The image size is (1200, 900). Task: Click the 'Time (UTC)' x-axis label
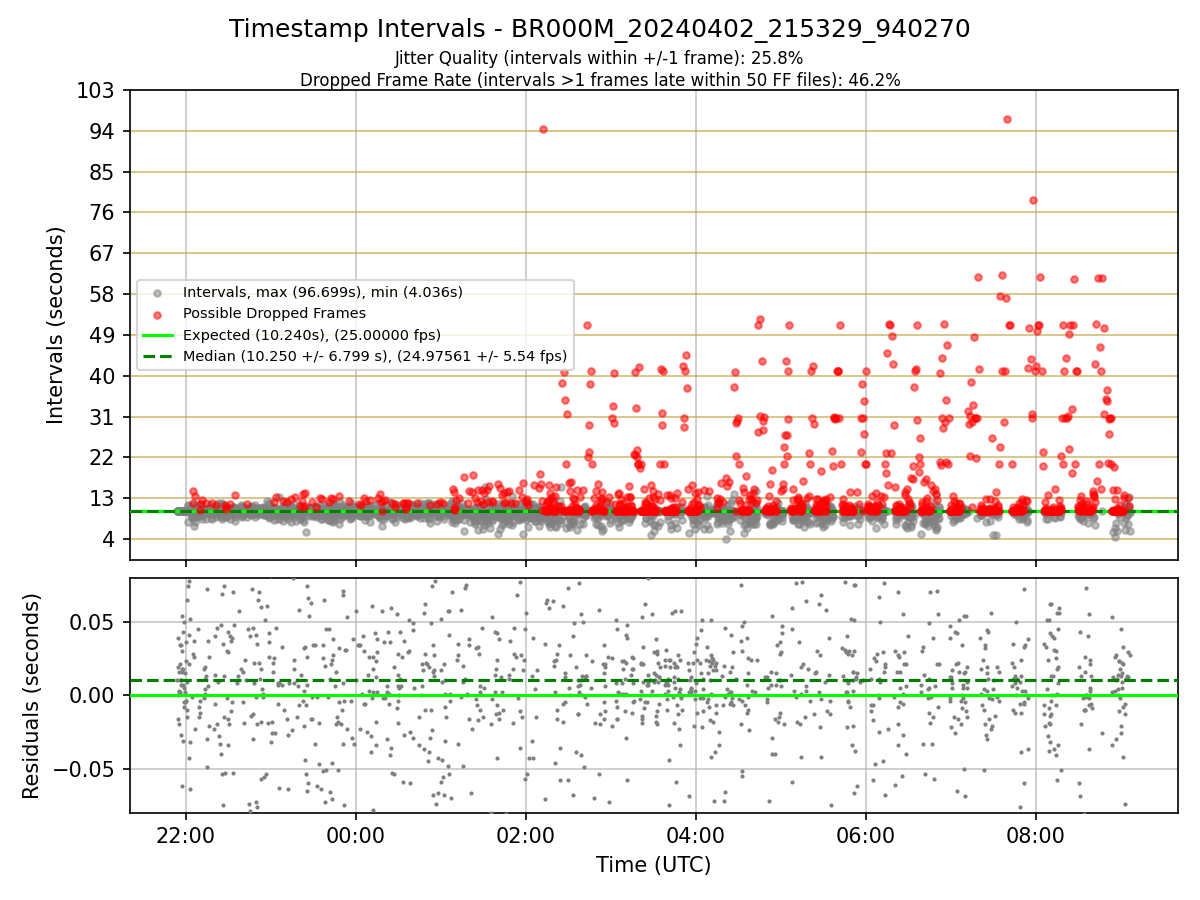coord(654,865)
